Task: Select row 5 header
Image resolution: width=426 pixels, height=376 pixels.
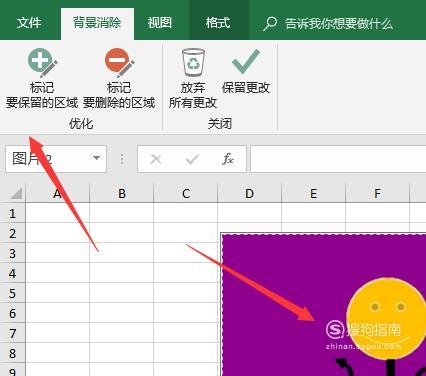Action: pos(13,293)
